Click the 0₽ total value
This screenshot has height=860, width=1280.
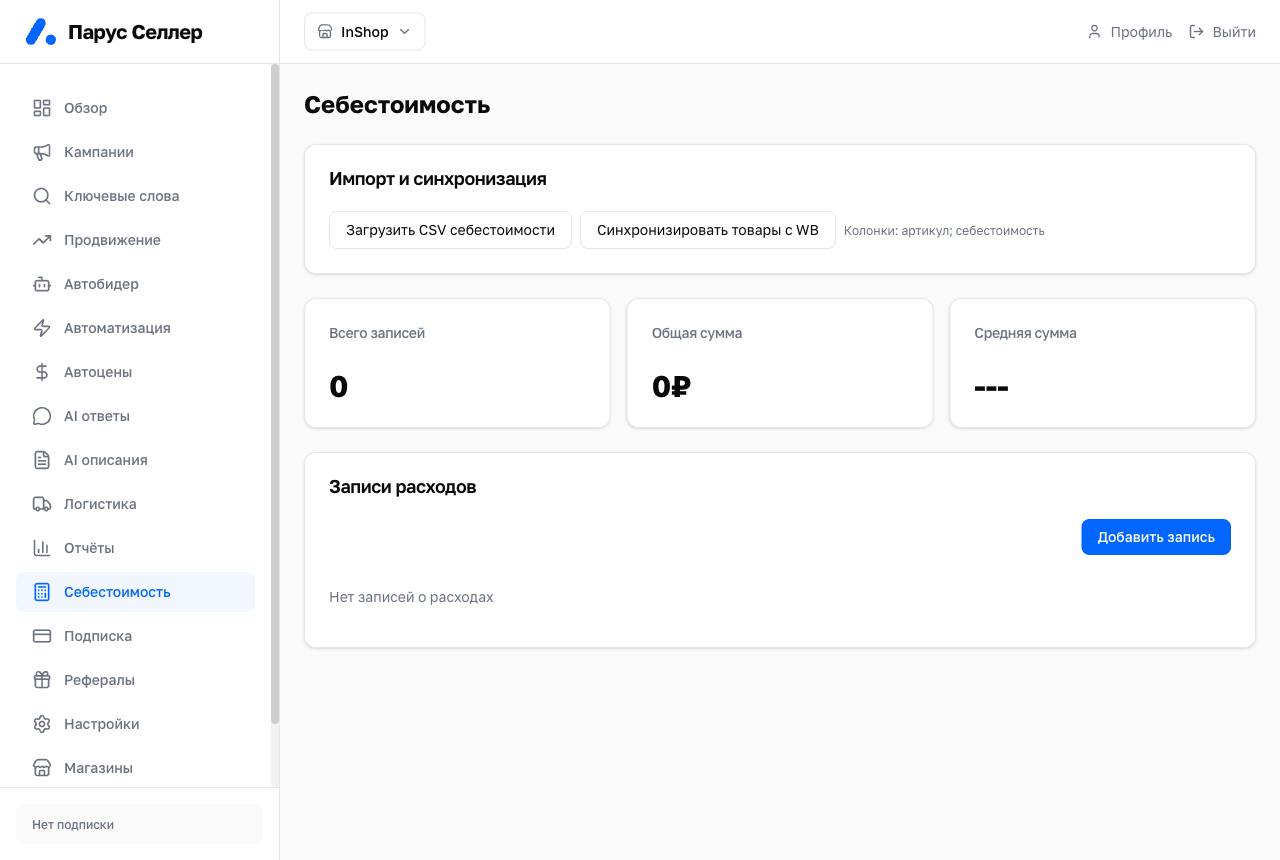tap(671, 387)
